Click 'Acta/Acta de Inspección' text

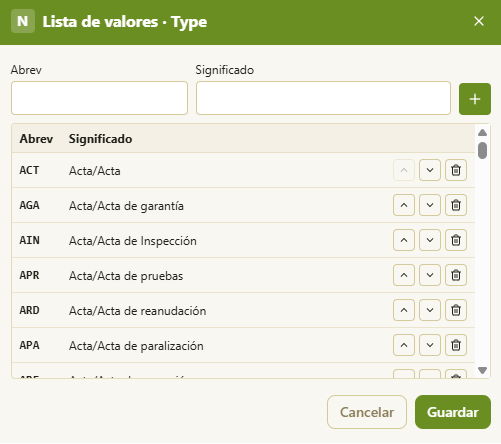(x=133, y=241)
